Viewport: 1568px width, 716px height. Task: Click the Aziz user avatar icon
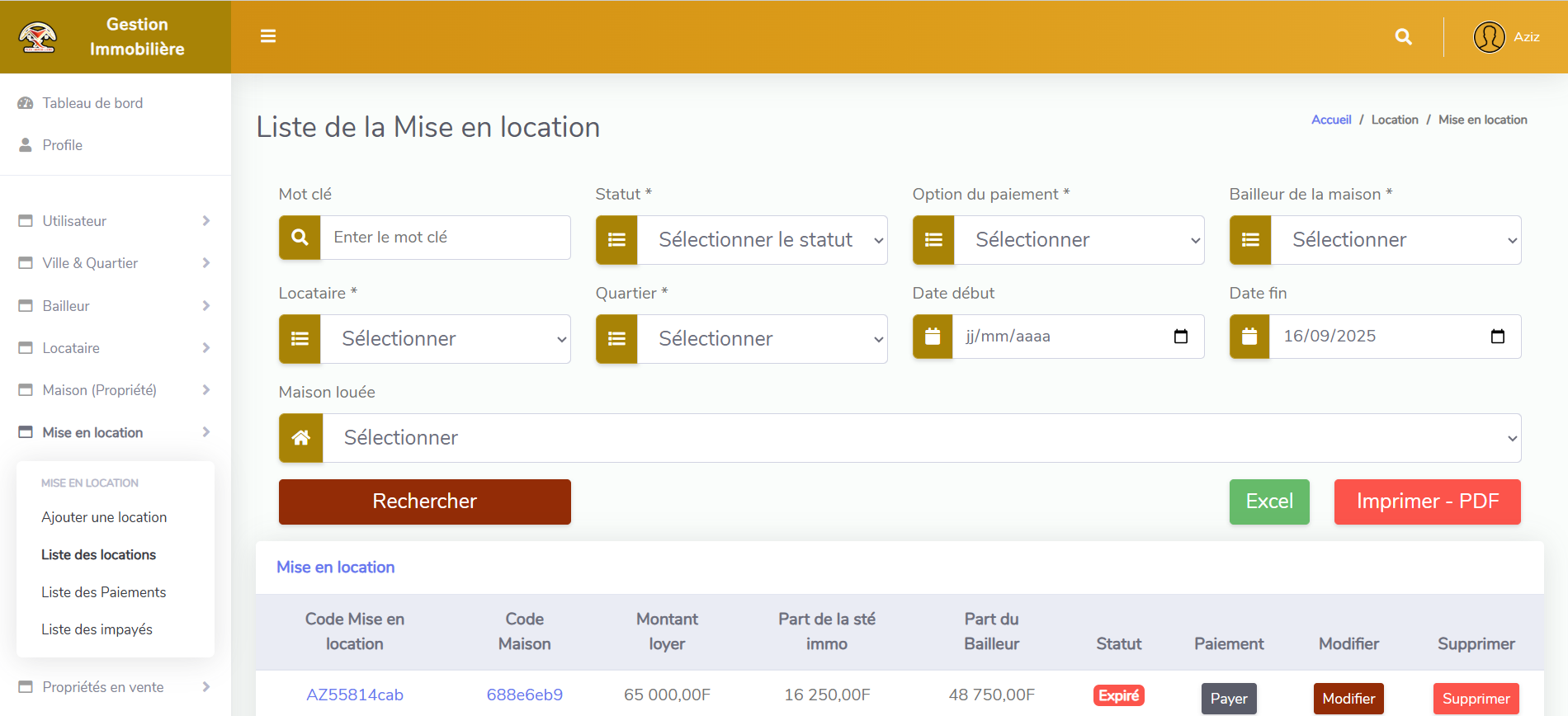1489,37
